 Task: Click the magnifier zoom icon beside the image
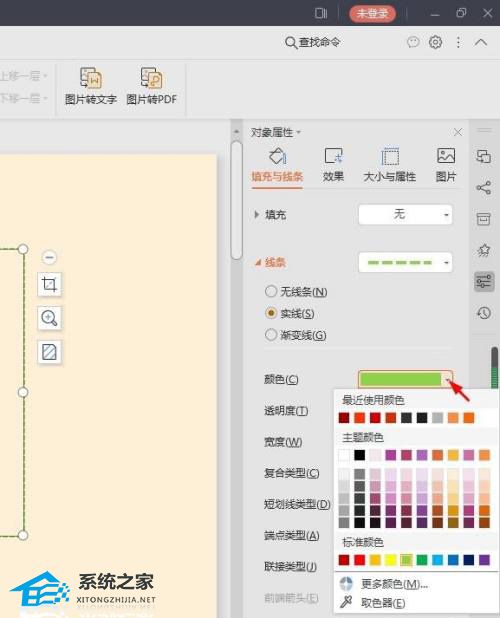tap(49, 318)
